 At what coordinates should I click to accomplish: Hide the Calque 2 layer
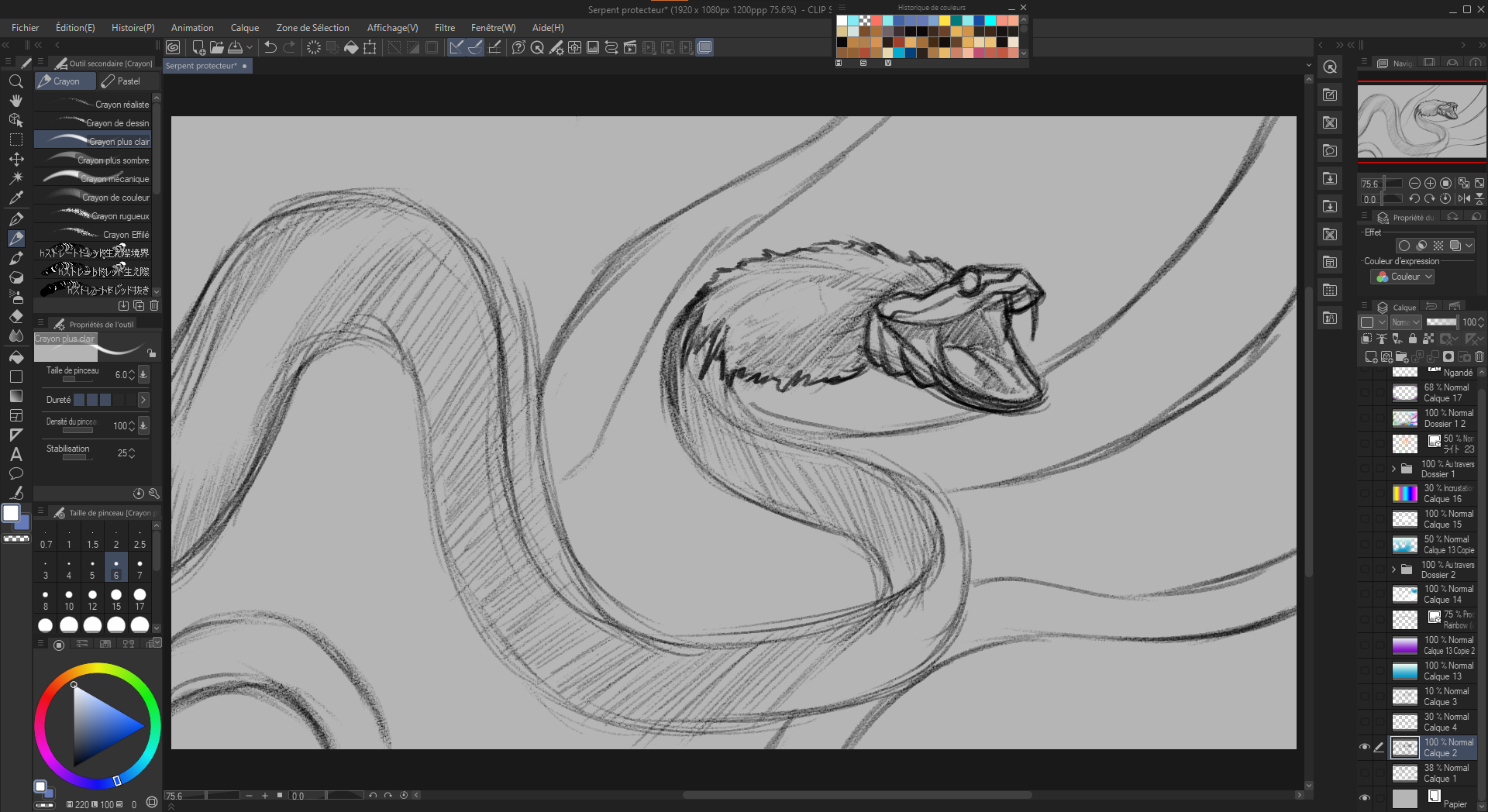[1365, 748]
